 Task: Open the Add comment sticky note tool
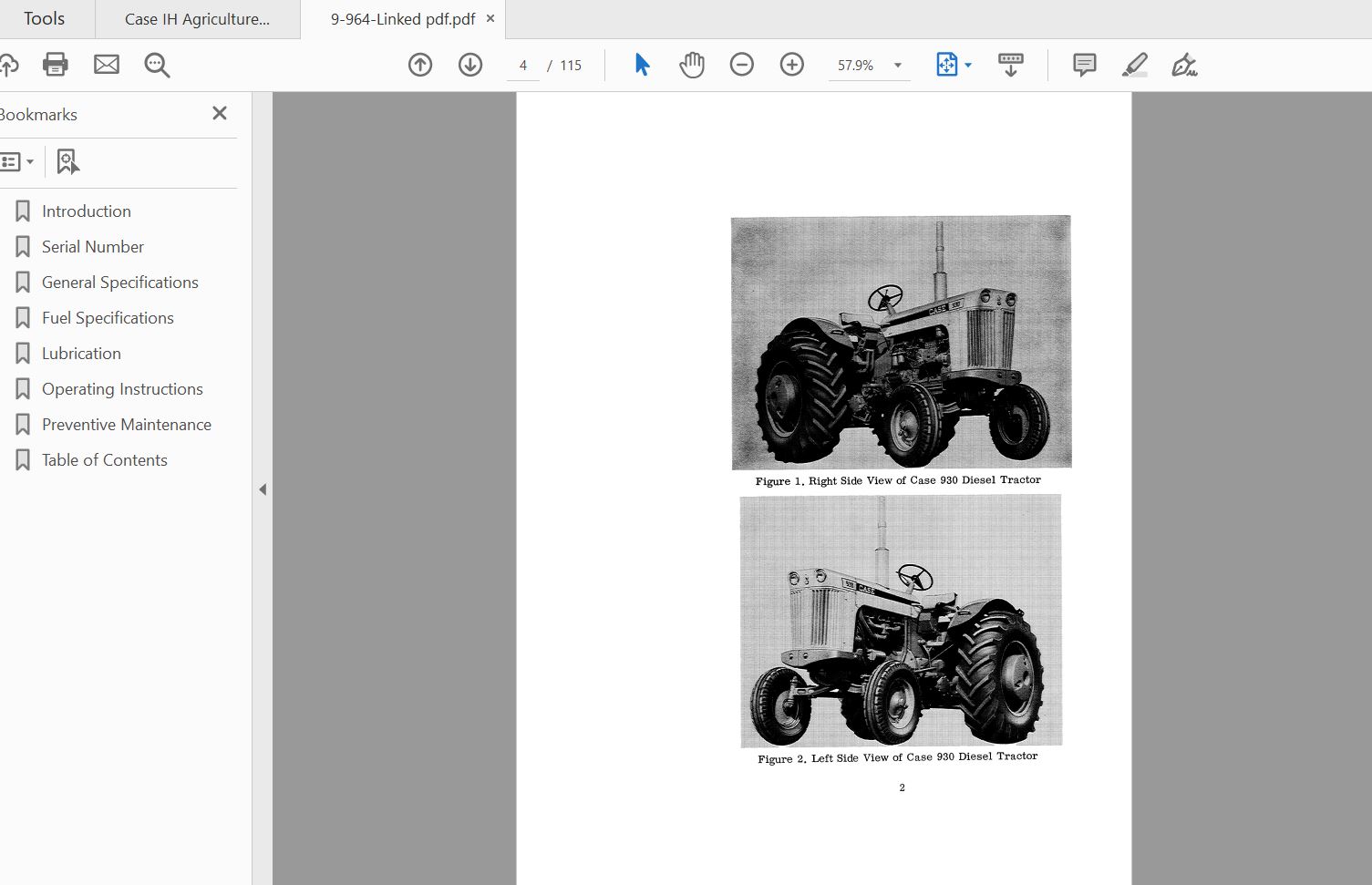tap(1085, 65)
